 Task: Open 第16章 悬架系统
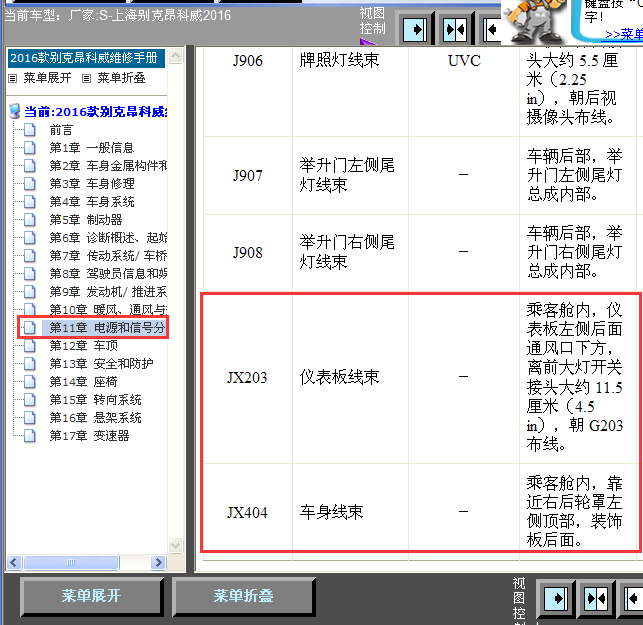pyautogui.click(x=95, y=418)
